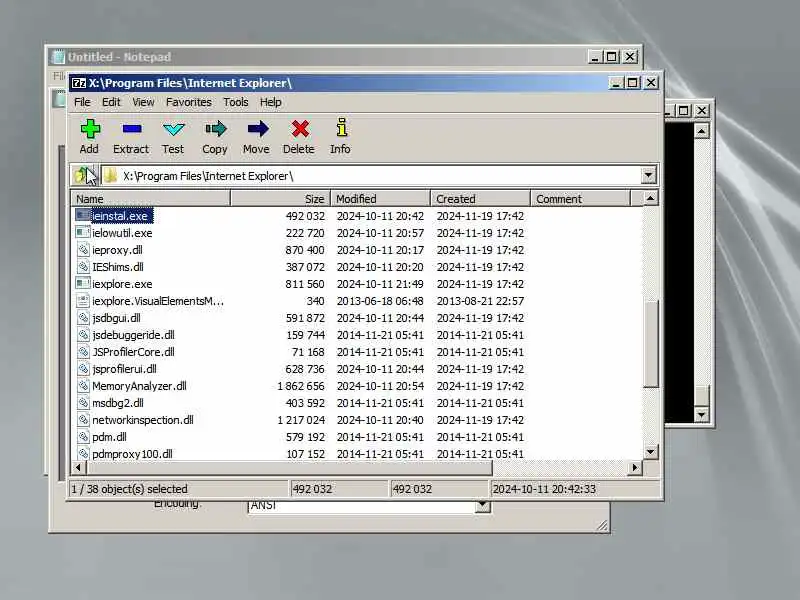Open the Tools menu
Image resolution: width=800 pixels, height=600 pixels.
(x=236, y=102)
